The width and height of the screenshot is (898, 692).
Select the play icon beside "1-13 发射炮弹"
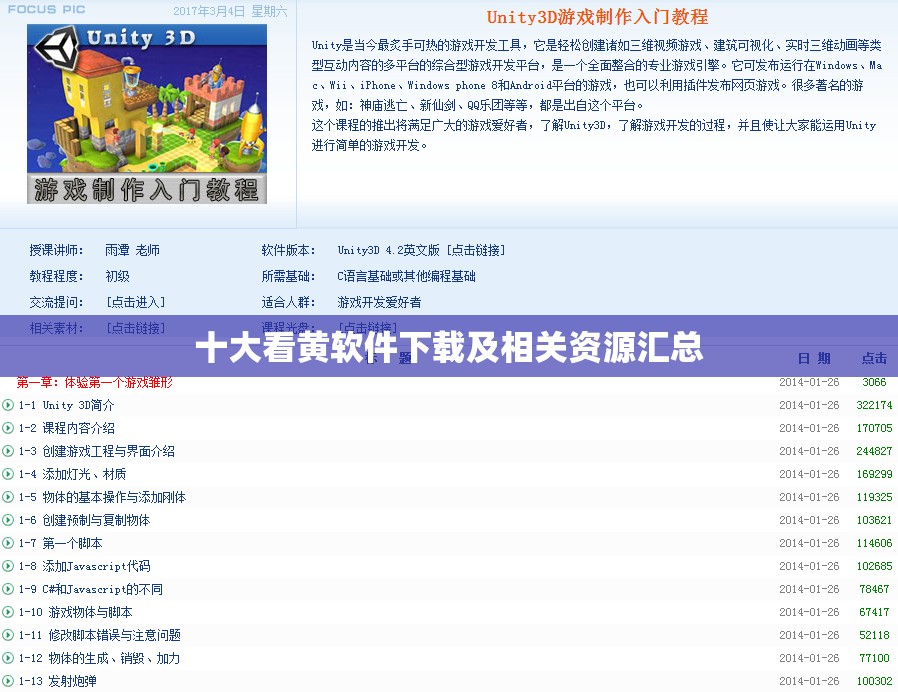click(x=10, y=681)
